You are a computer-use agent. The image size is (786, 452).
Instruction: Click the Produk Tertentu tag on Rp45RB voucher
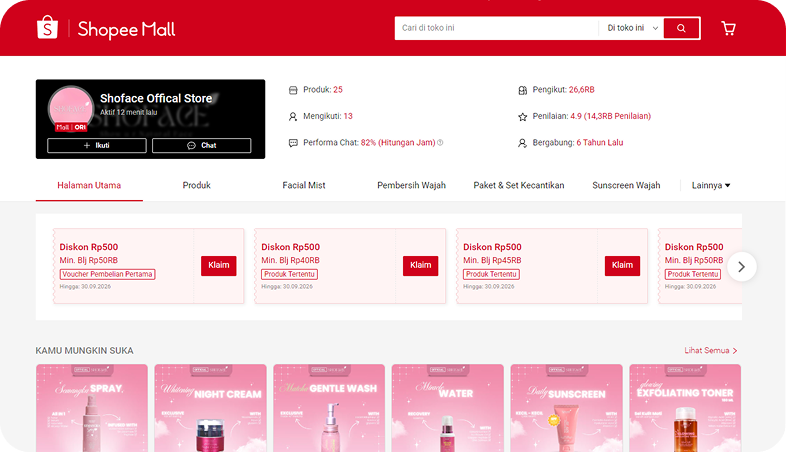[x=491, y=274]
